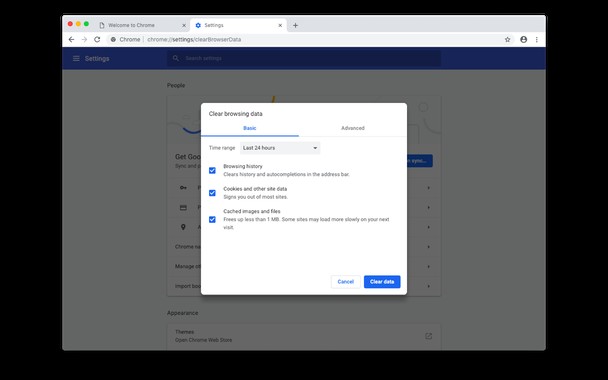Expand the Import bookmarks row chevron
608x380 pixels.
pos(428,286)
